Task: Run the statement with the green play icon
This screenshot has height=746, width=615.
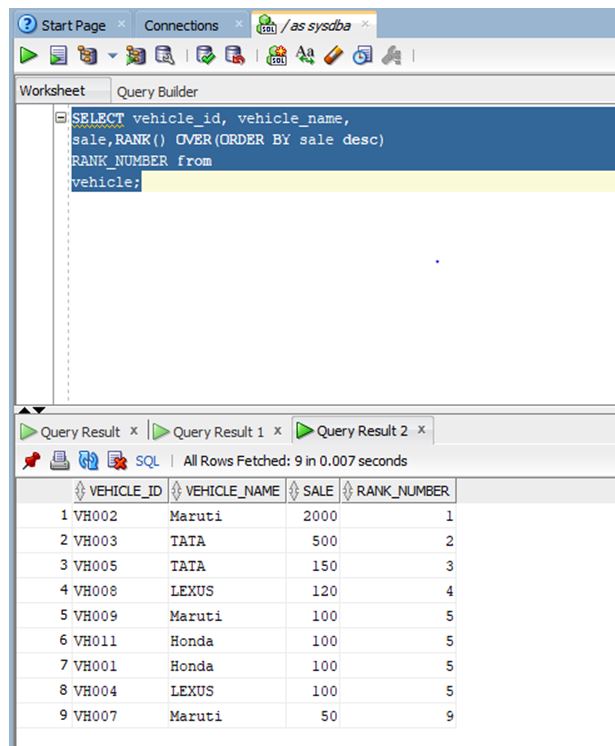Action: (x=29, y=56)
